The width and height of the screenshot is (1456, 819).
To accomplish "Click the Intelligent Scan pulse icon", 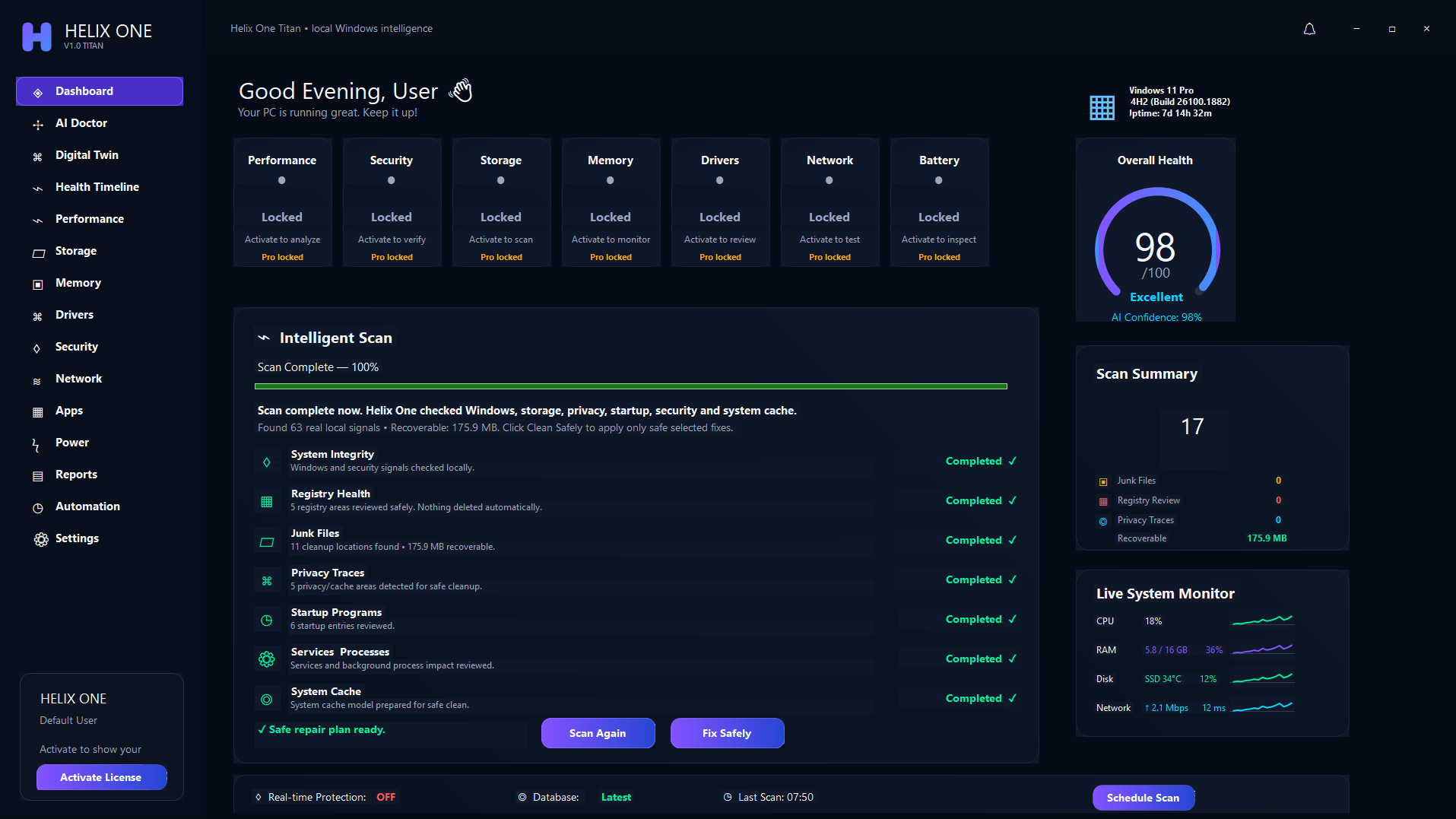I will coord(264,338).
